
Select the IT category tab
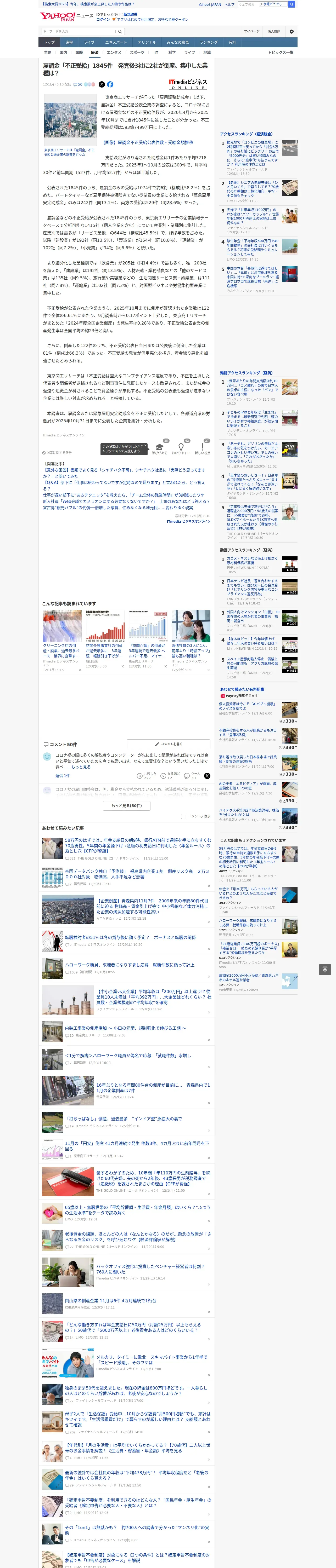click(x=156, y=53)
